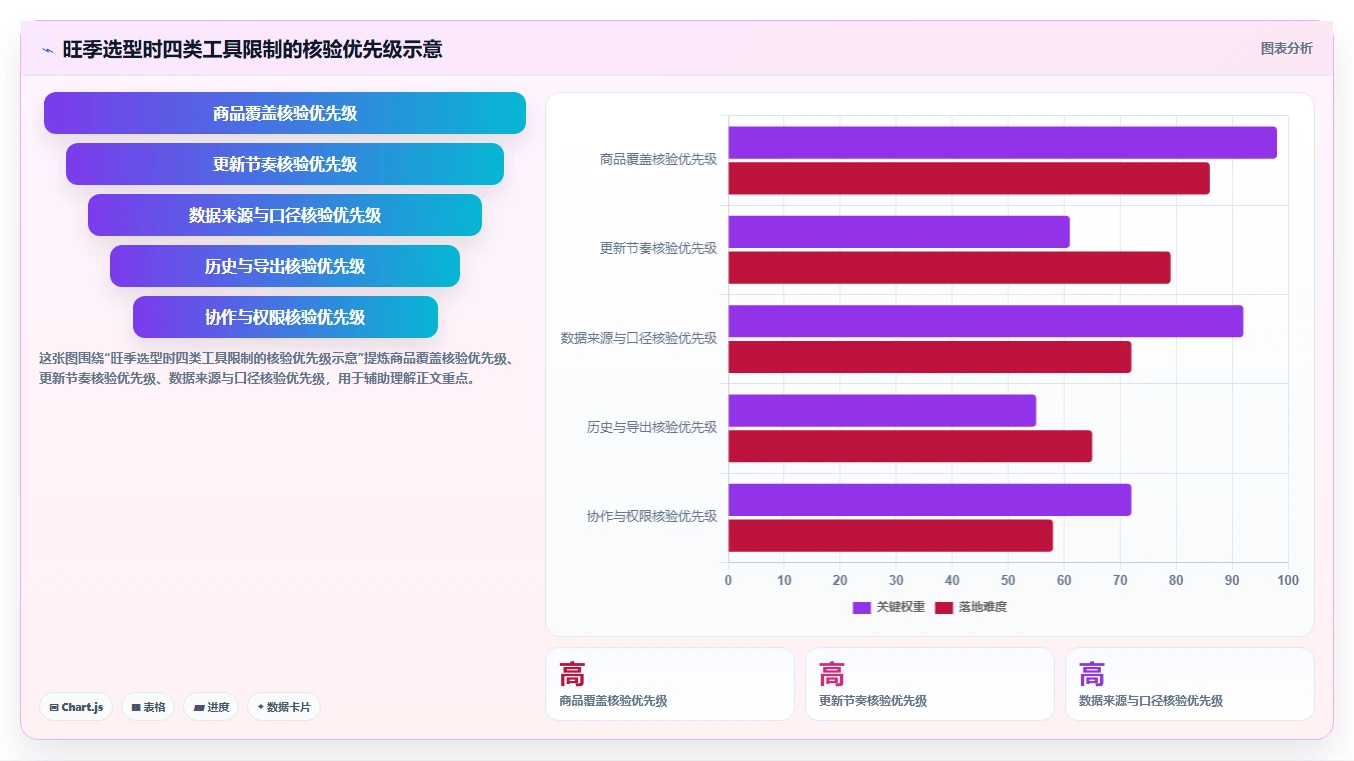Click the purple 关键权重 legend swatch
This screenshot has width=1354, height=761.
click(x=862, y=607)
